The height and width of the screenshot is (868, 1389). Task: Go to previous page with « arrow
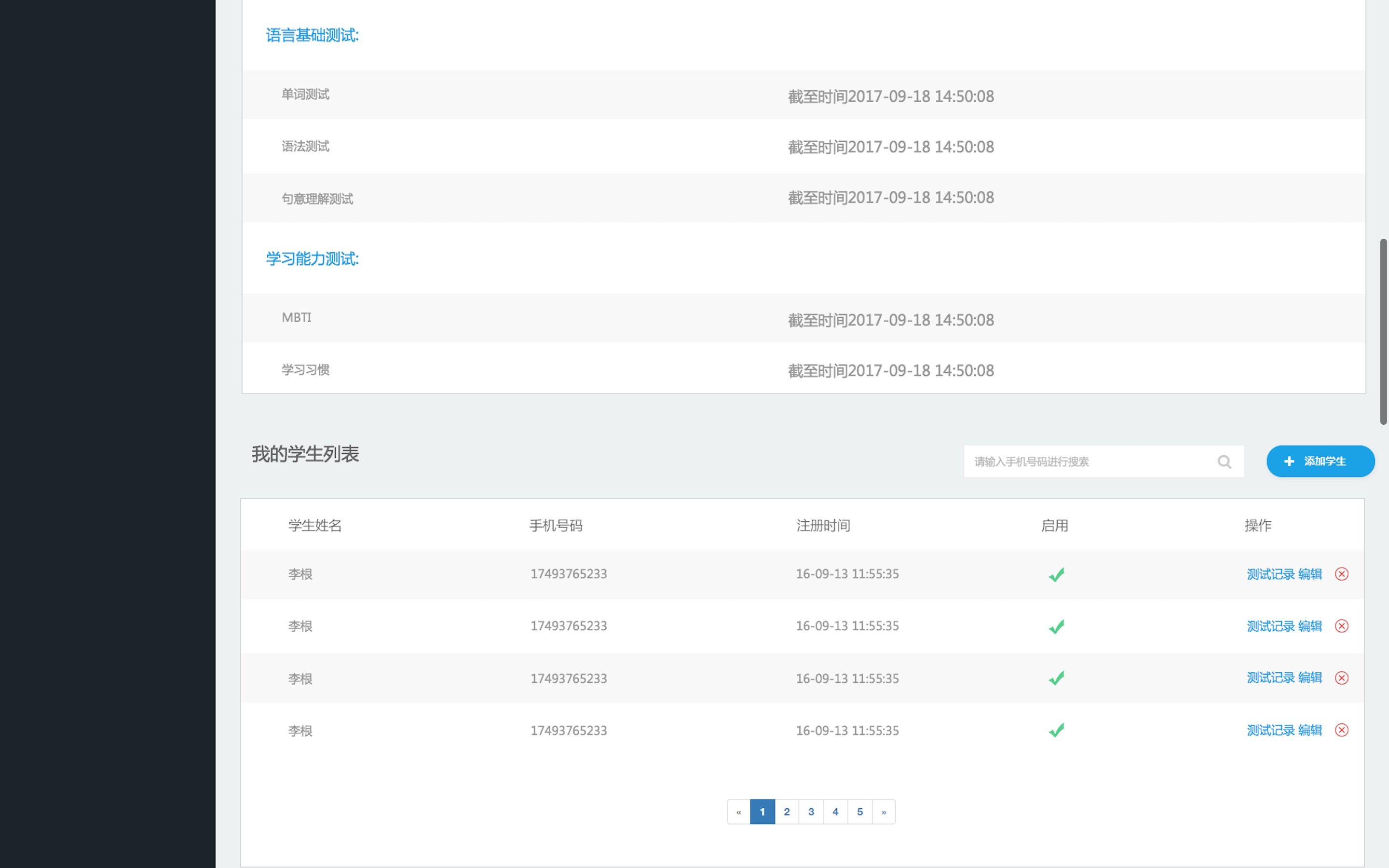pos(739,812)
